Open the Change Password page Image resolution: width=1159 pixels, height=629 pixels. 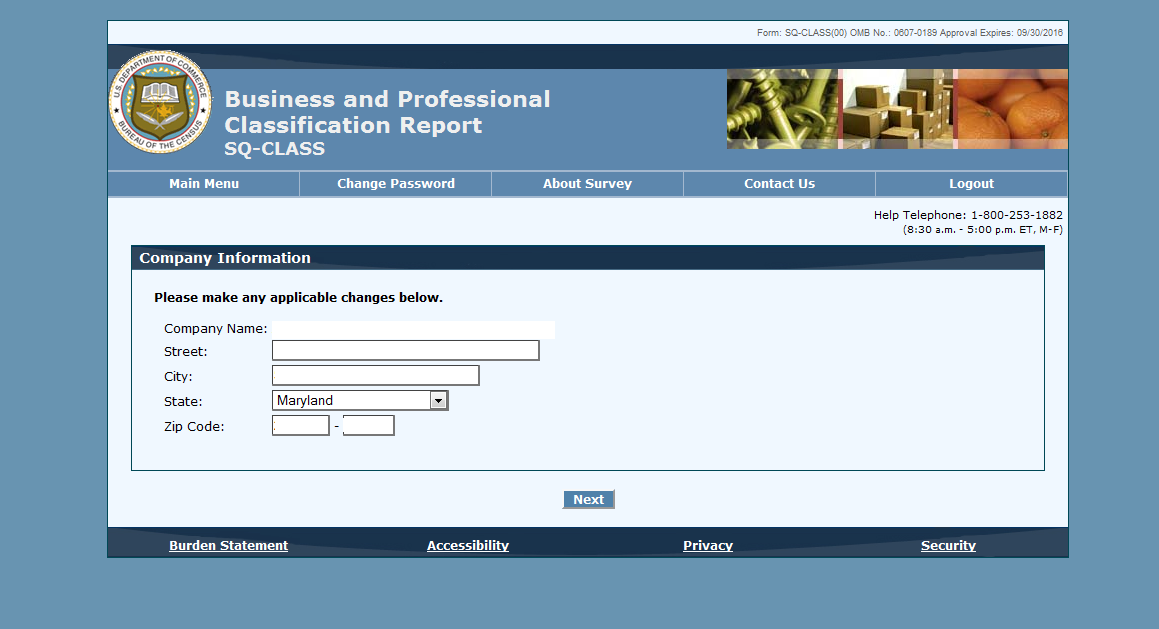[396, 184]
